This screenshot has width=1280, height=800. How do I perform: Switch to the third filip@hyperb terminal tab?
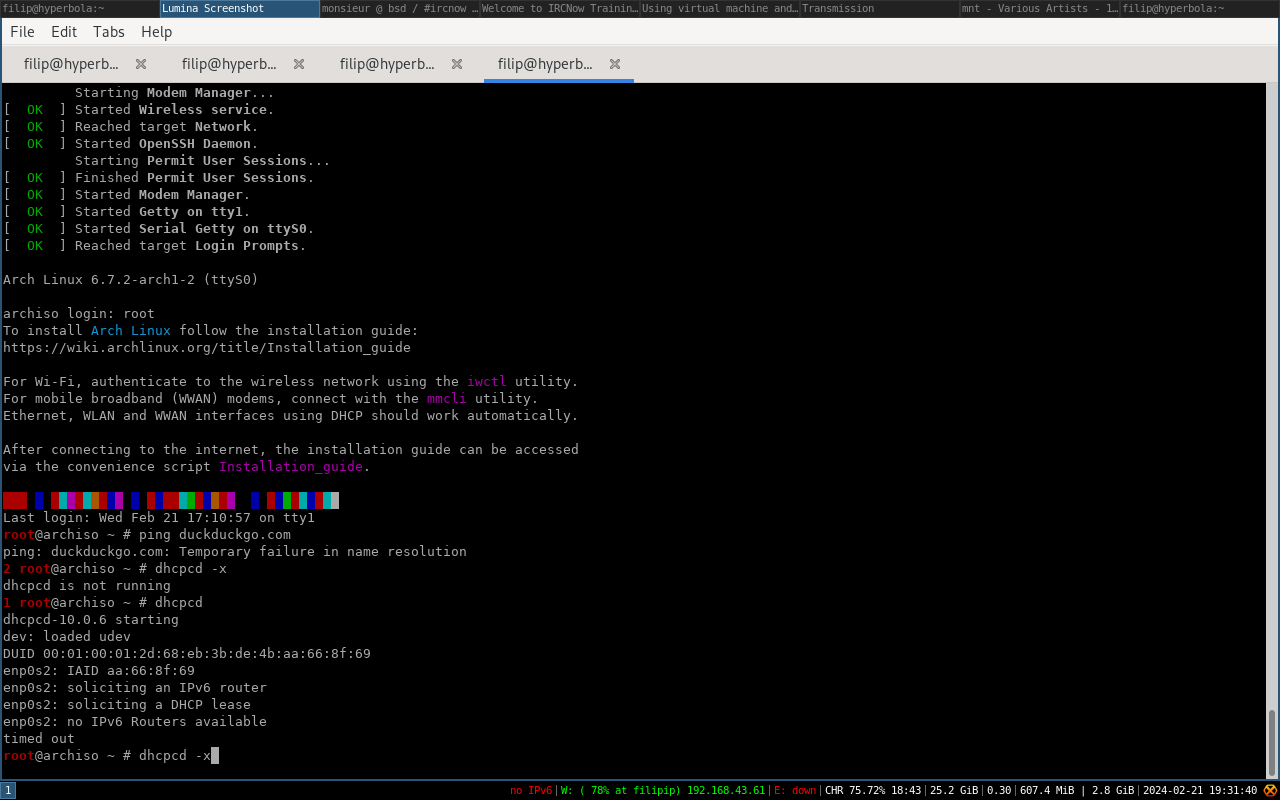pos(387,64)
